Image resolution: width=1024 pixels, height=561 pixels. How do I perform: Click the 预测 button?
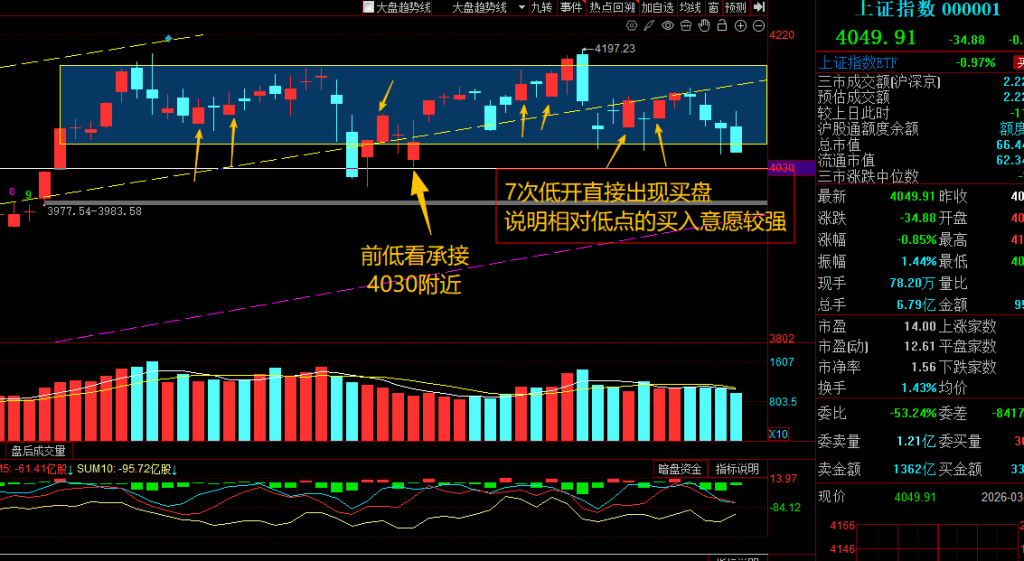click(735, 7)
